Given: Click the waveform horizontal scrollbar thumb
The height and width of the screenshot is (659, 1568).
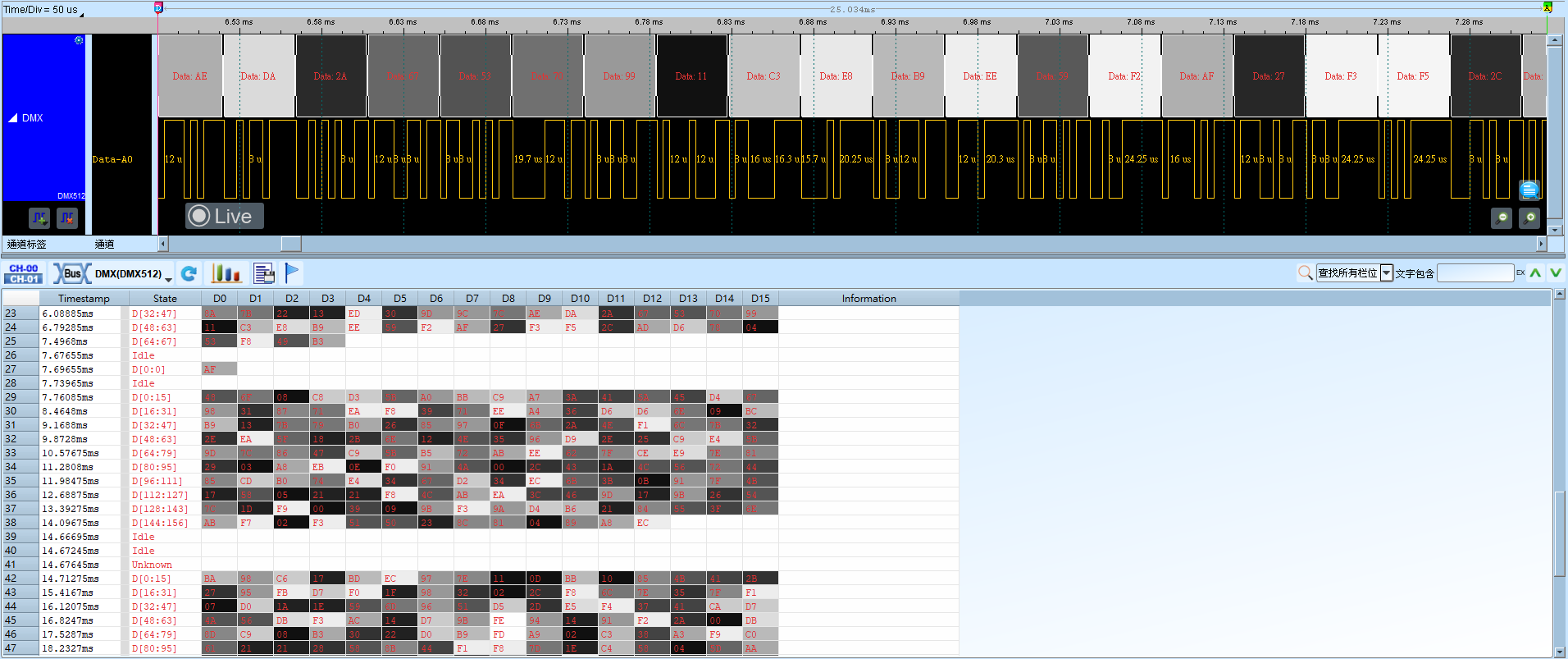Looking at the screenshot, I should coord(291,244).
